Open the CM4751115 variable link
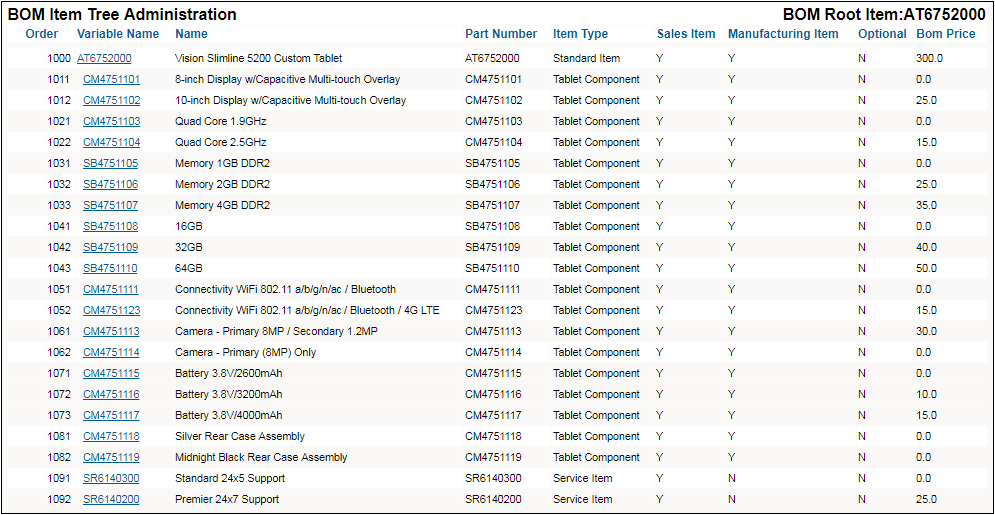The height and width of the screenshot is (515, 995). point(111,373)
